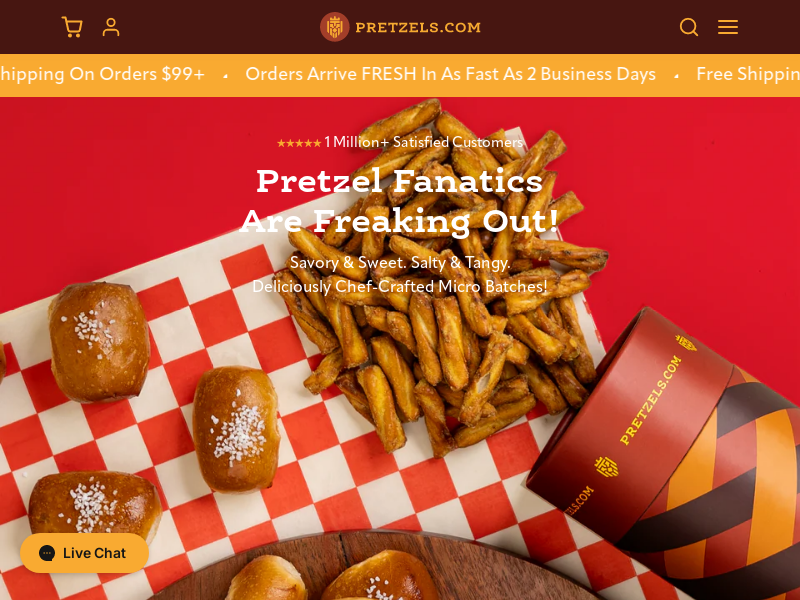Click the pile of seasoned pretzel sticks
This screenshot has height=600, width=800.
pos(444,276)
